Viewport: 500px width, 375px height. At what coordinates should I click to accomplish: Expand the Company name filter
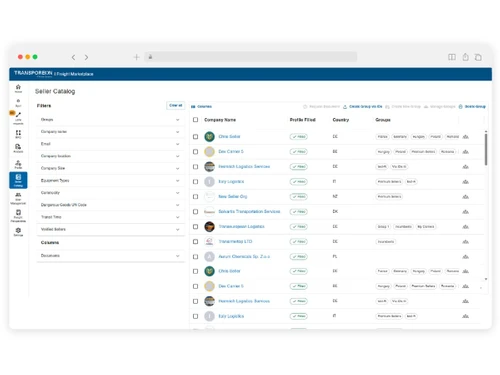click(x=110, y=132)
